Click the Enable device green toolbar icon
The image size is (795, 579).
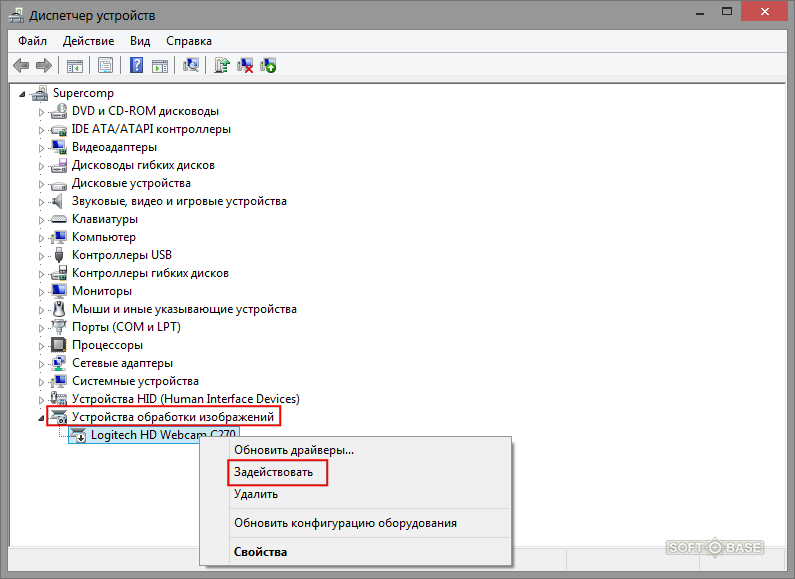(268, 65)
